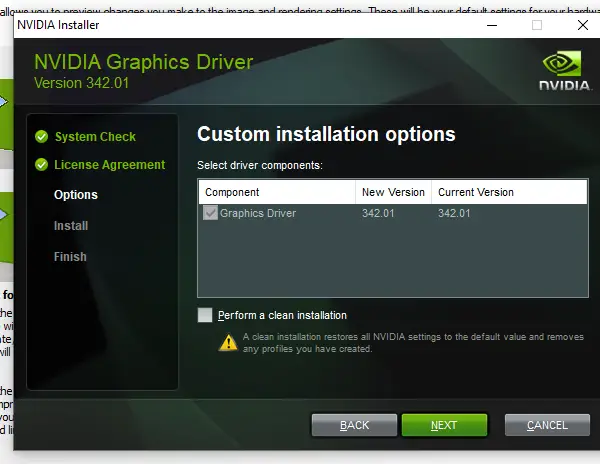600x464 pixels.
Task: Click the NVIDIA Installer title bar text
Action: coord(58,25)
